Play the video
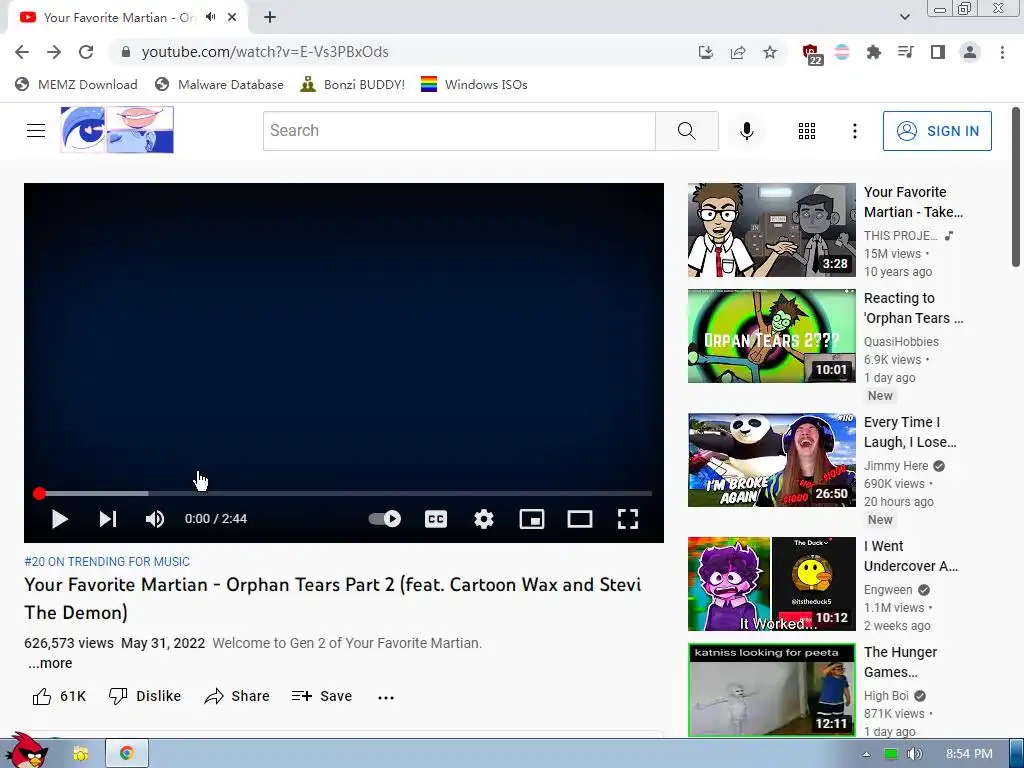1024x768 pixels. coord(59,519)
